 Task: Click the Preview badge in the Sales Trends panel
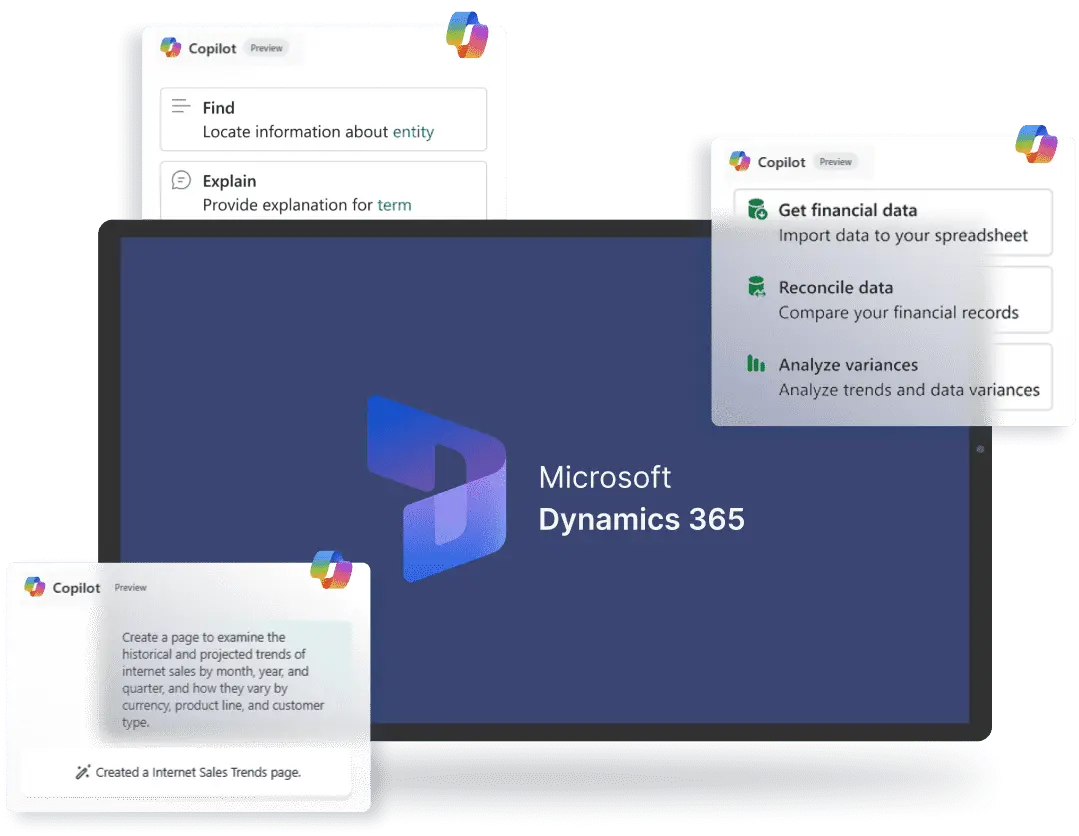click(131, 587)
